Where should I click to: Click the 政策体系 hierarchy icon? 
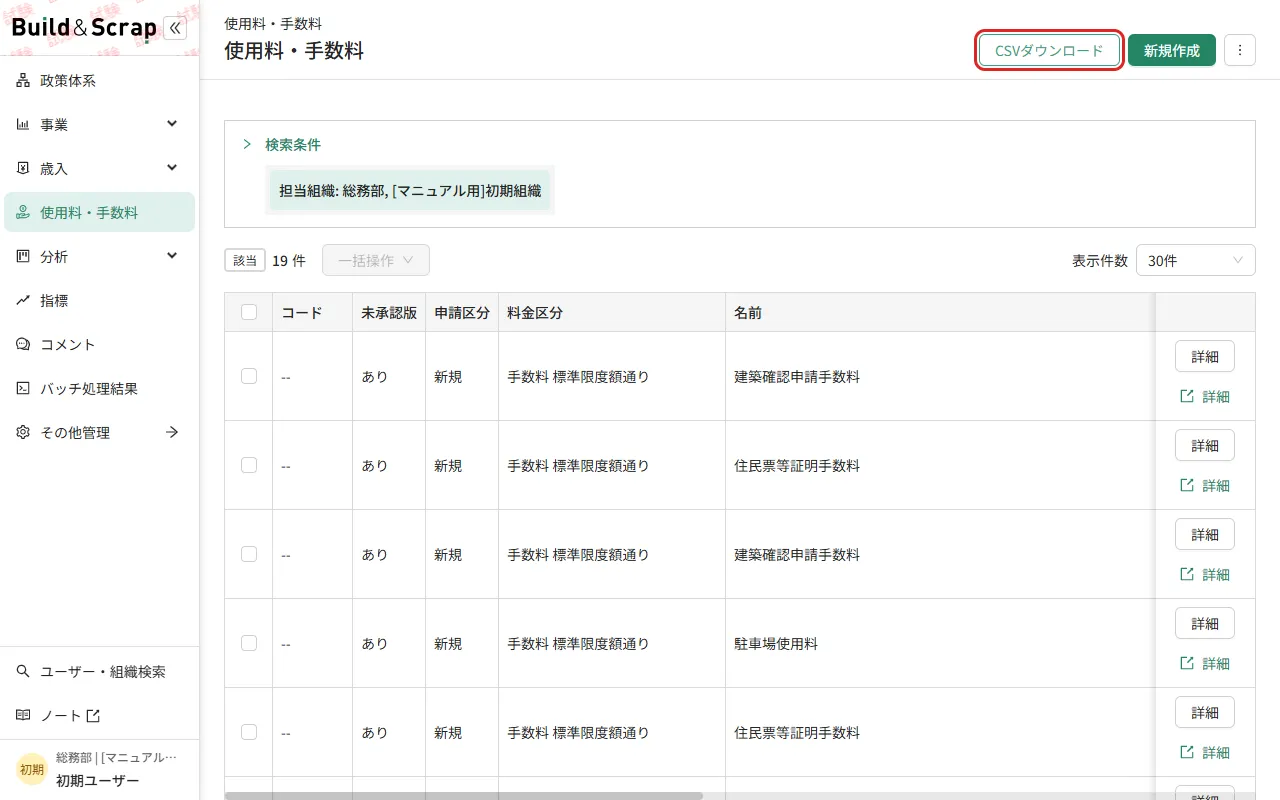point(23,81)
